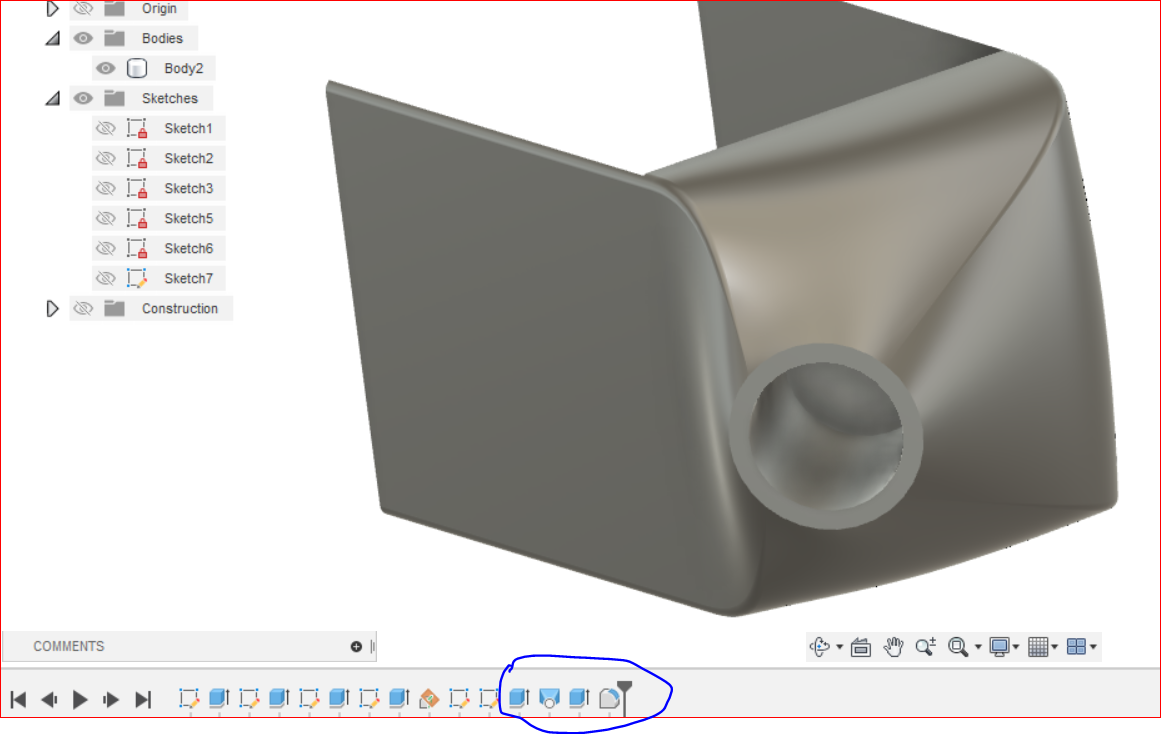The height and width of the screenshot is (734, 1161).
Task: Open Grid and Snaps settings icon
Action: pyautogui.click(x=1038, y=647)
